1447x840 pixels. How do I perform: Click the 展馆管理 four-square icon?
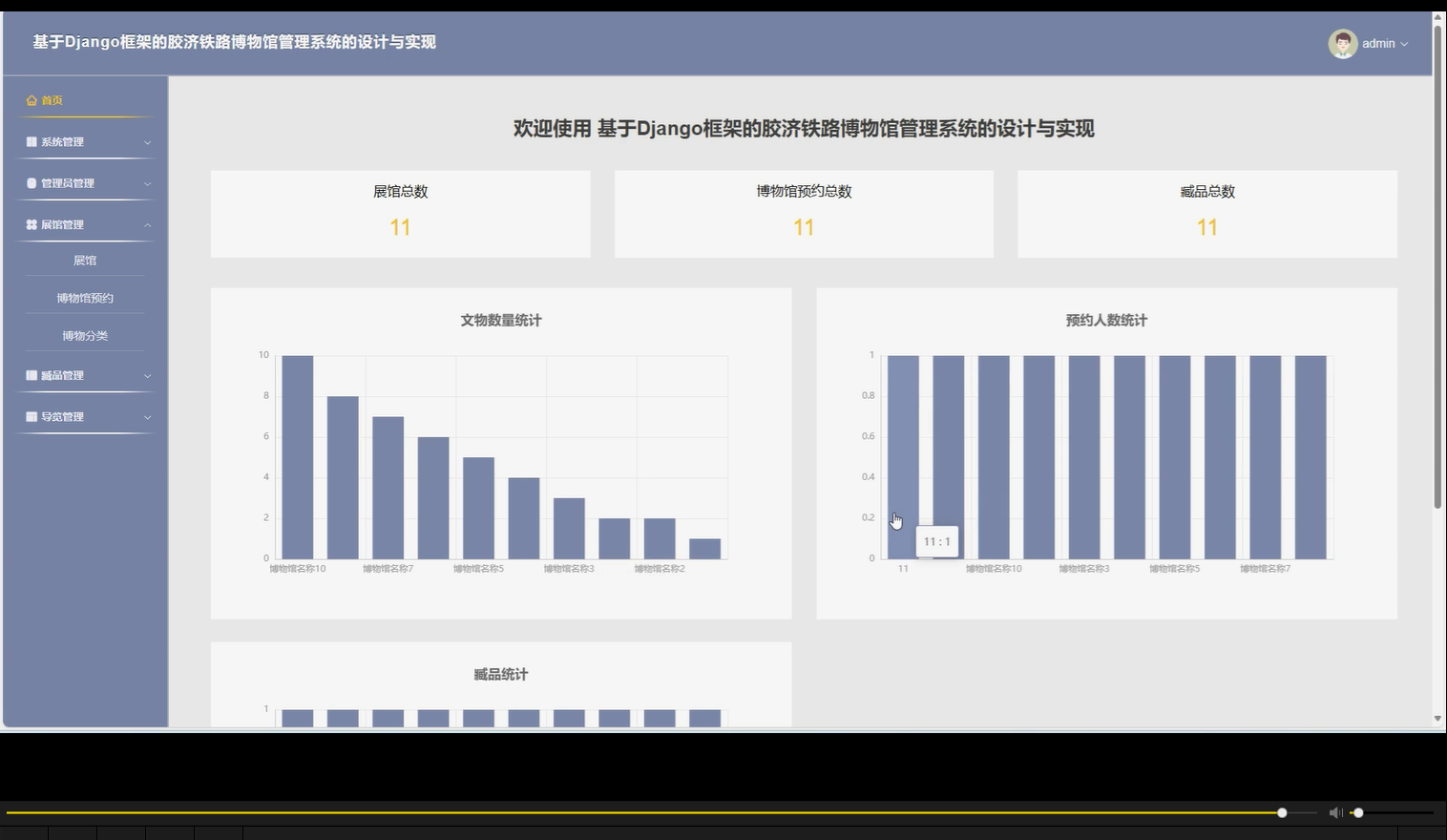(x=31, y=224)
